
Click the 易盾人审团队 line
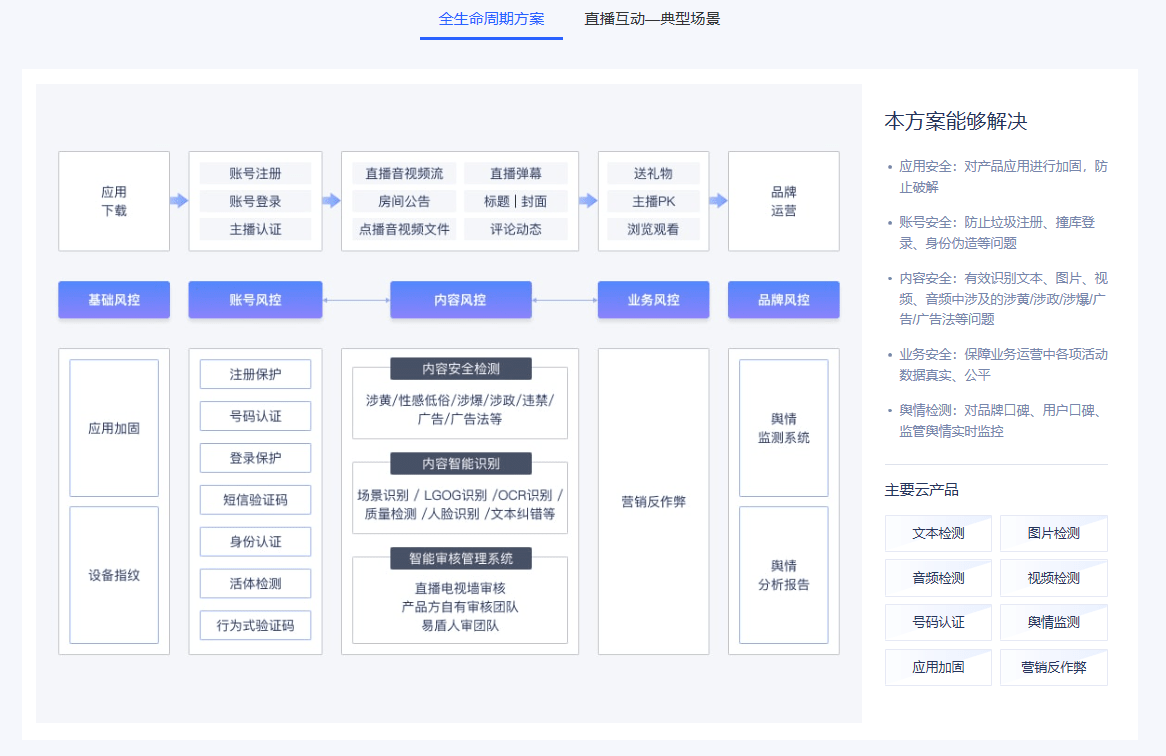click(x=460, y=625)
